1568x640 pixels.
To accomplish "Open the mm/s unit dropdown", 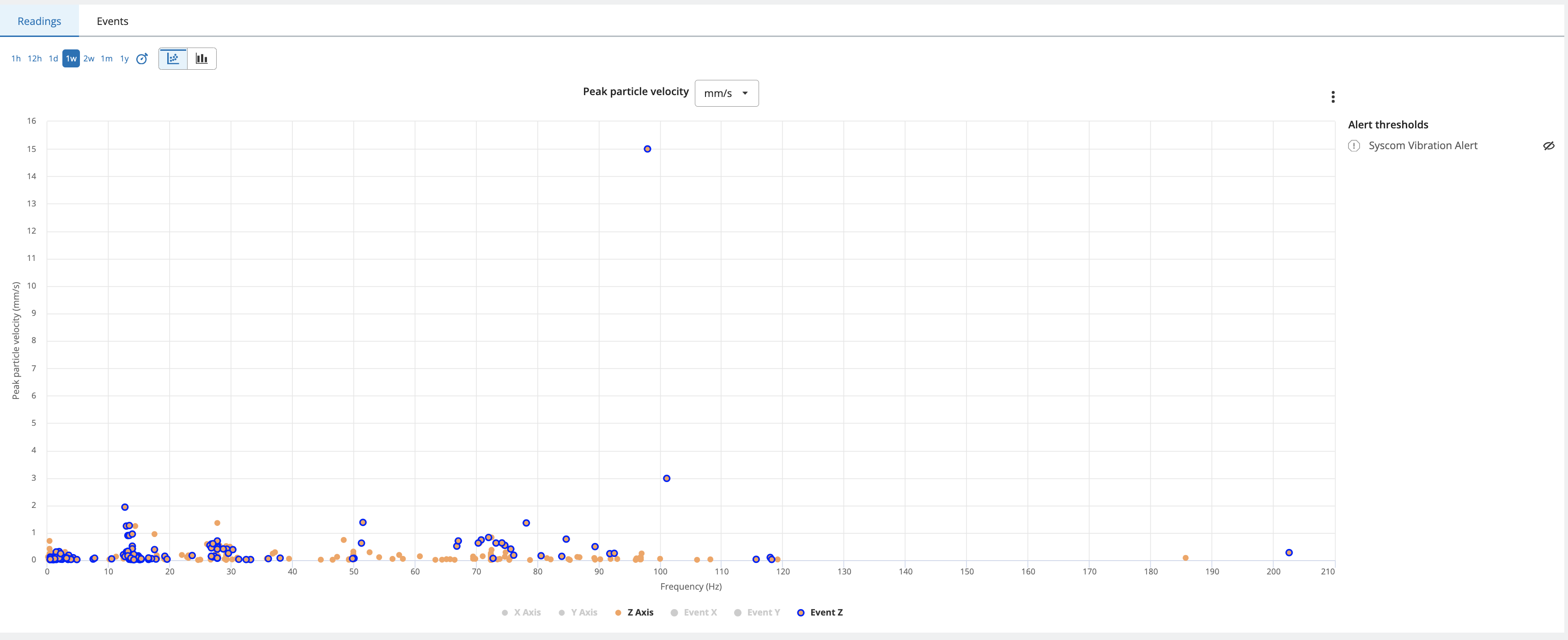I will 726,94.
